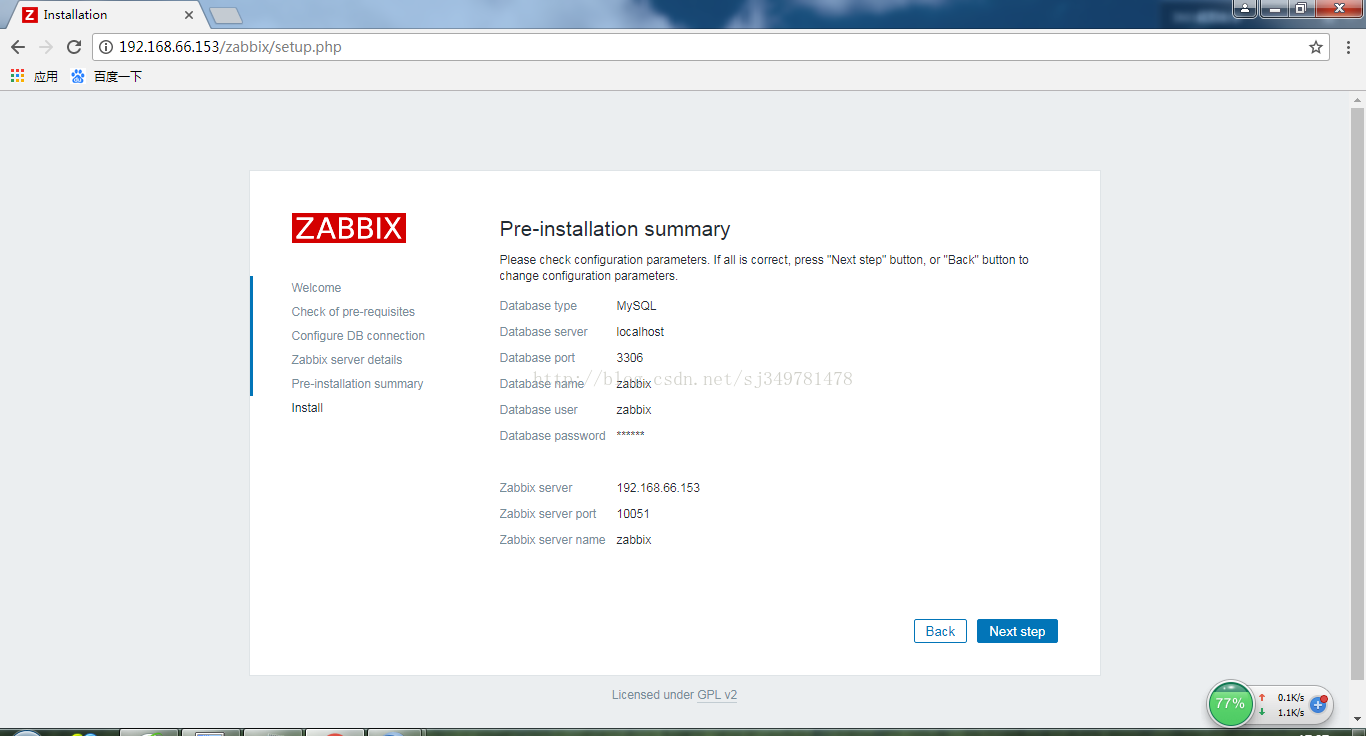Open the 应用 apps shortcut
The width and height of the screenshot is (1366, 736).
[34, 76]
